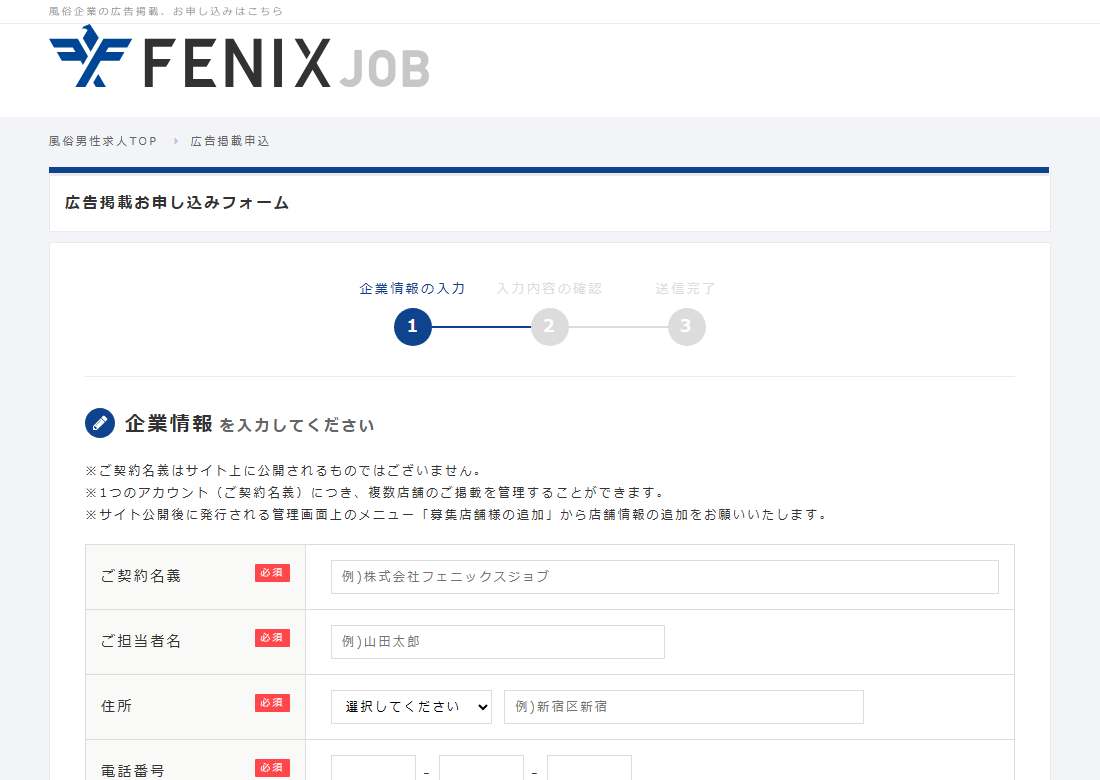
Task: Click the breadcrumb separator arrow
Action: 175,141
